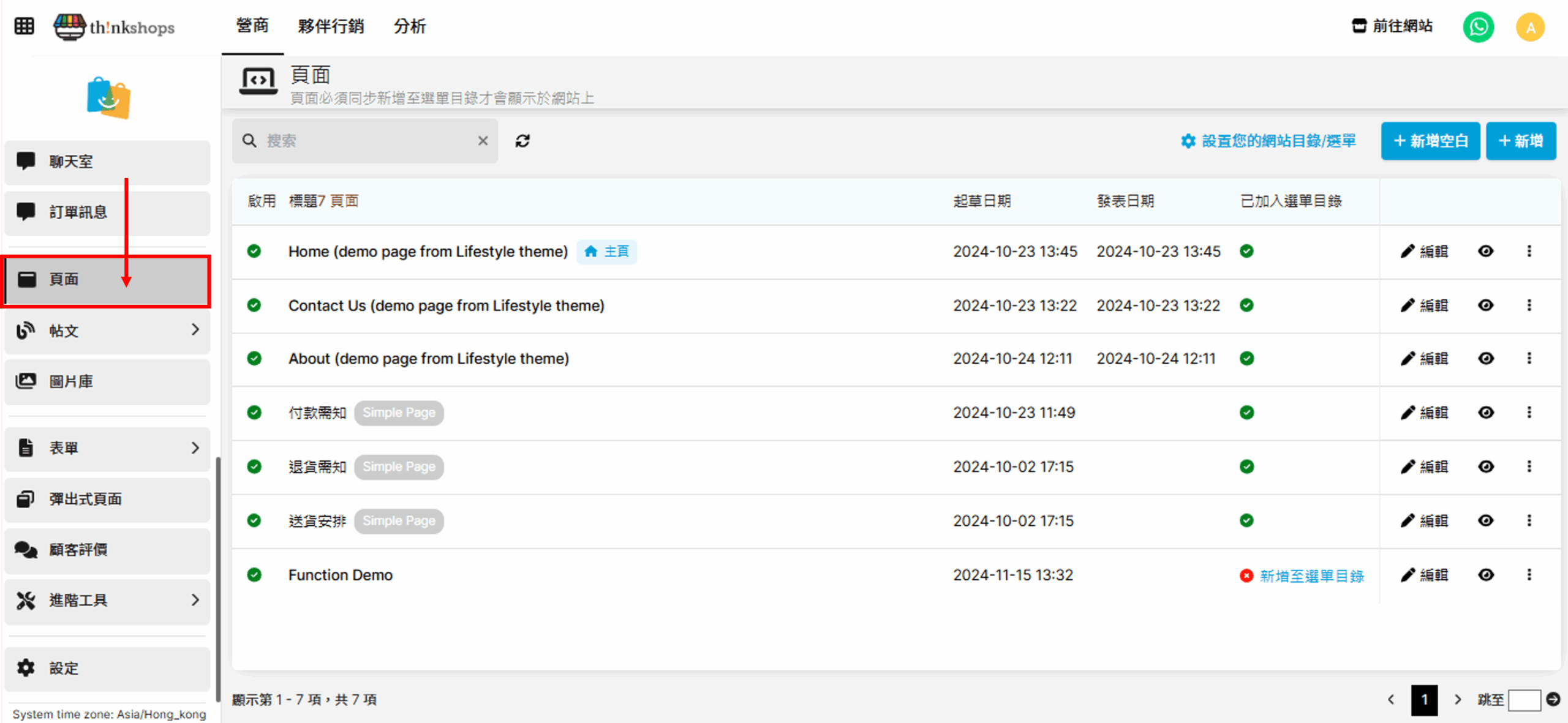This screenshot has height=723, width=1568.
Task: Switch to the 夥伴行銷 tab
Action: 331,26
